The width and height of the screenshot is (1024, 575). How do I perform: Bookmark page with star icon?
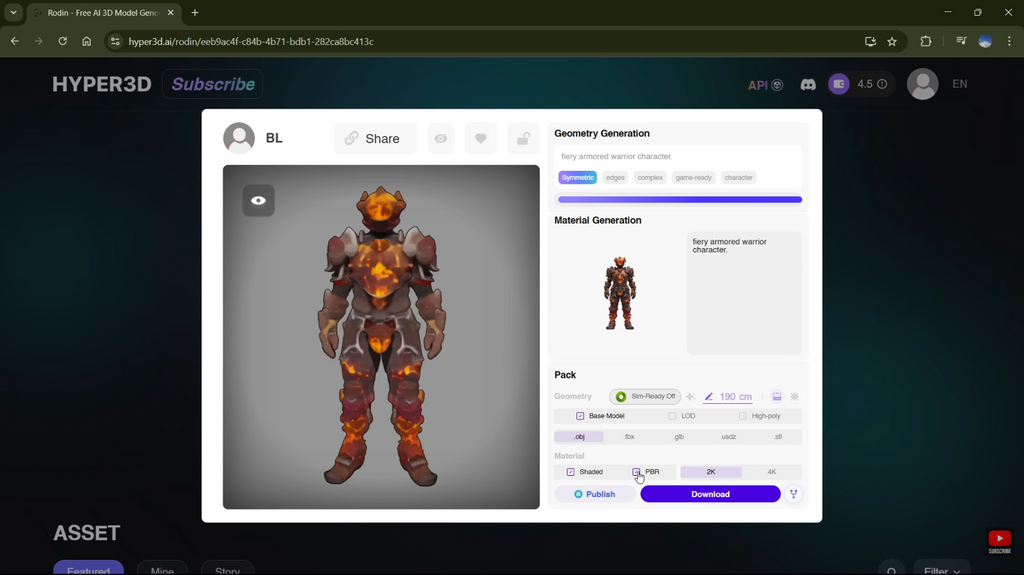(x=892, y=41)
